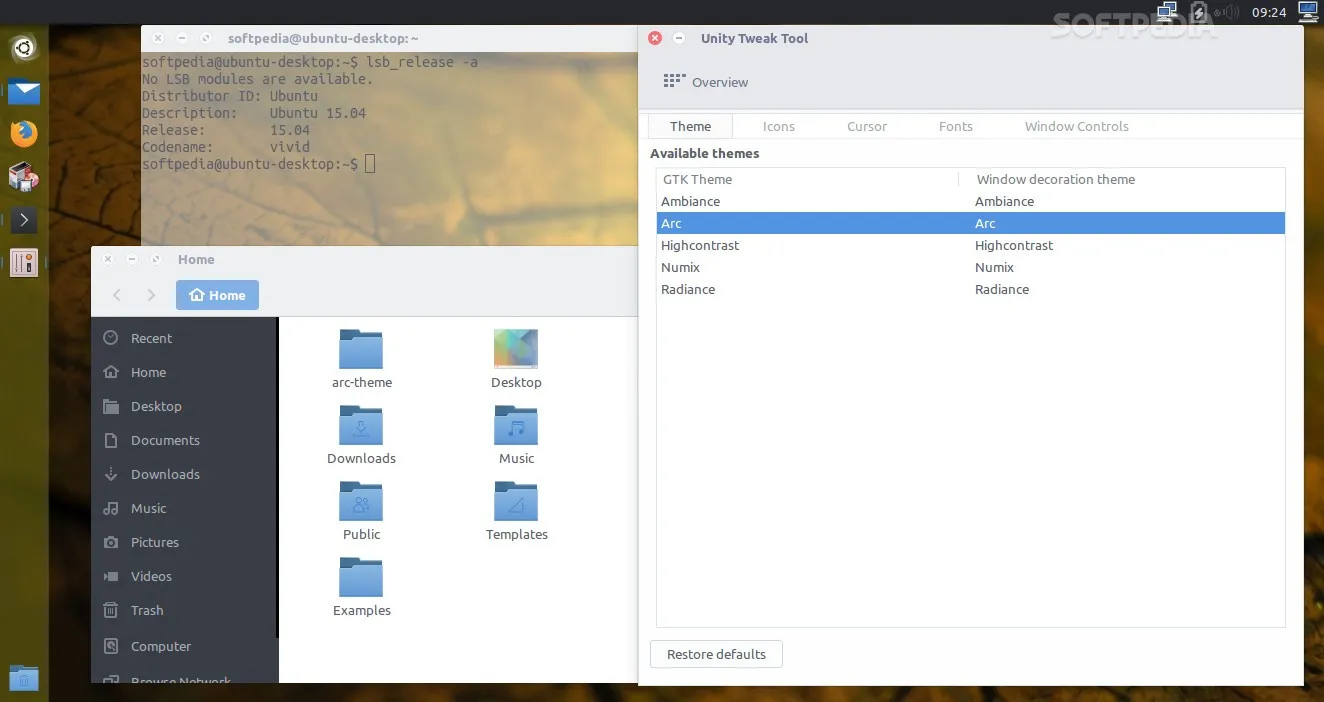Open the session menu computer icon top-right
This screenshot has height=702, width=1324.
[1307, 12]
